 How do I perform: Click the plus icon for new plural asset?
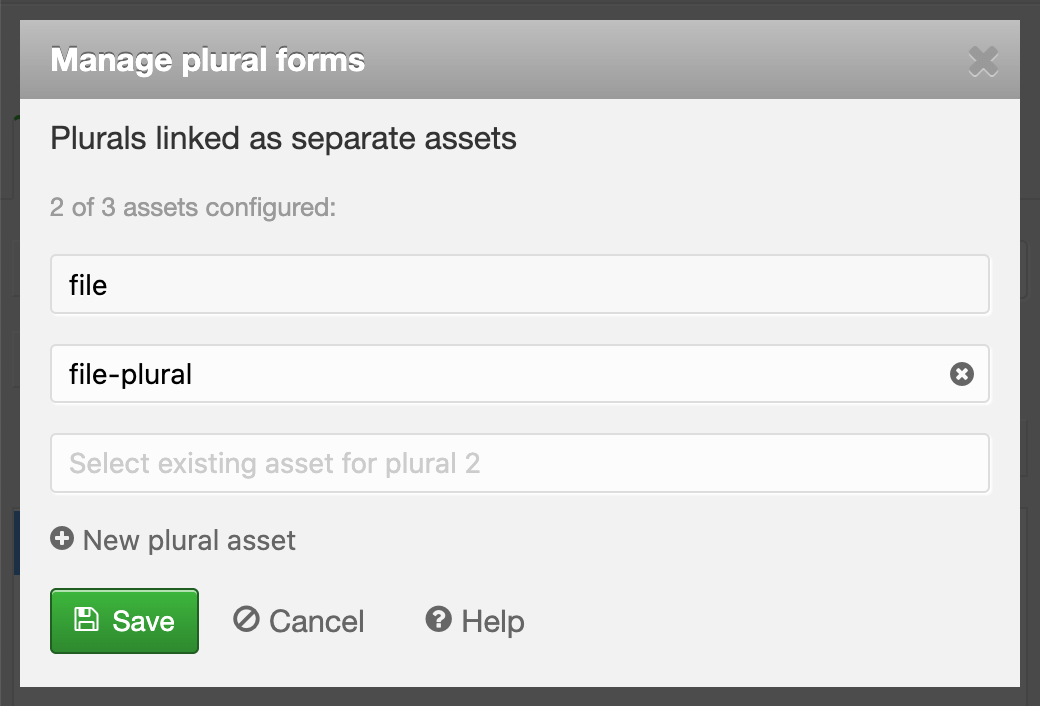click(62, 539)
